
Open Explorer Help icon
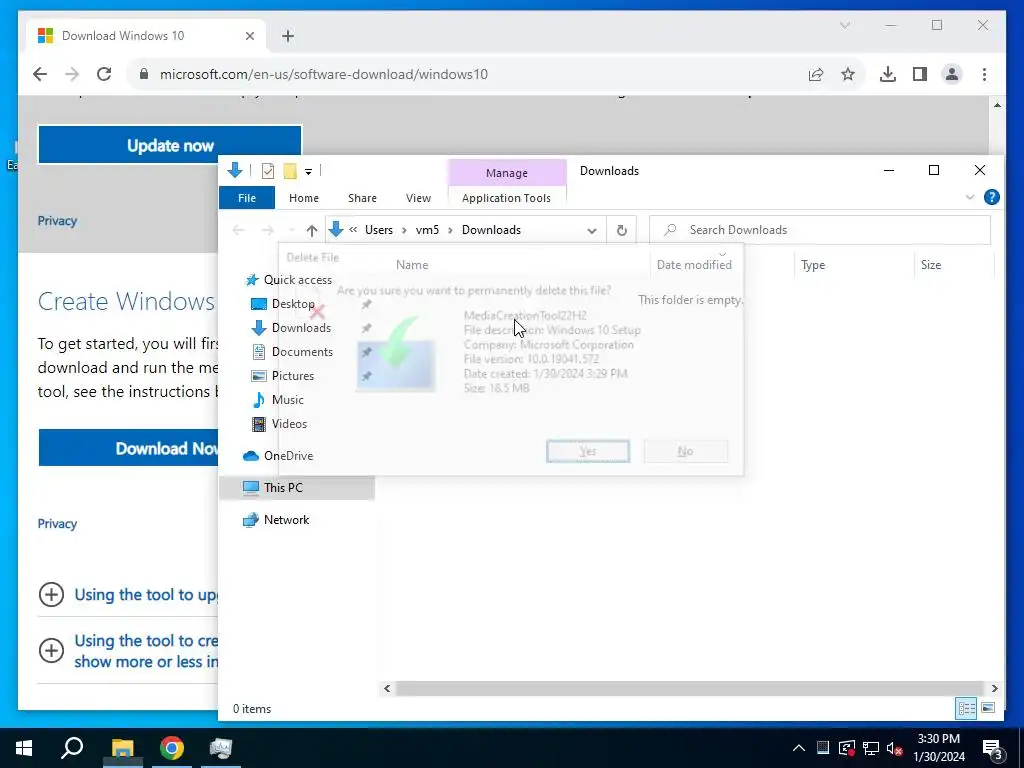991,197
